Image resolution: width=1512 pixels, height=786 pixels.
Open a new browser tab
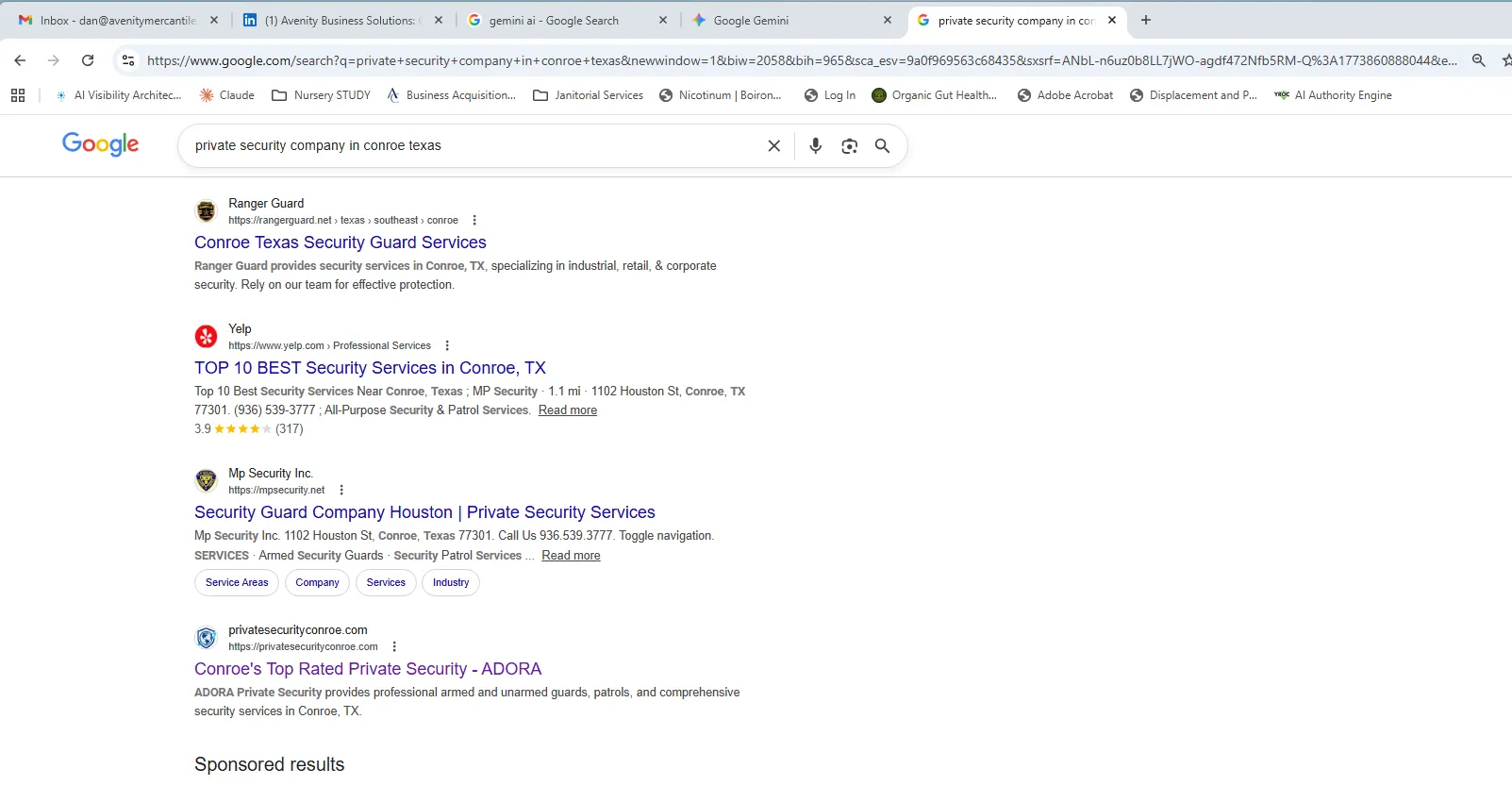pos(1146,20)
